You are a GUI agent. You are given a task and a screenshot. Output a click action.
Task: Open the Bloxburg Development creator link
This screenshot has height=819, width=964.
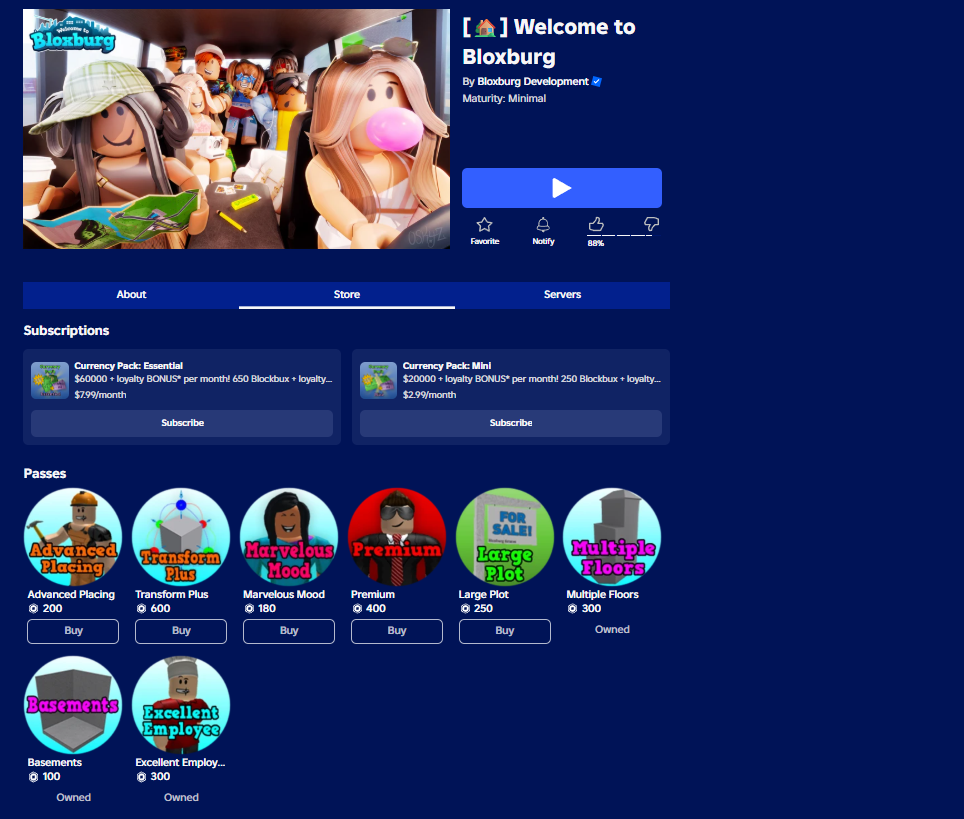533,81
